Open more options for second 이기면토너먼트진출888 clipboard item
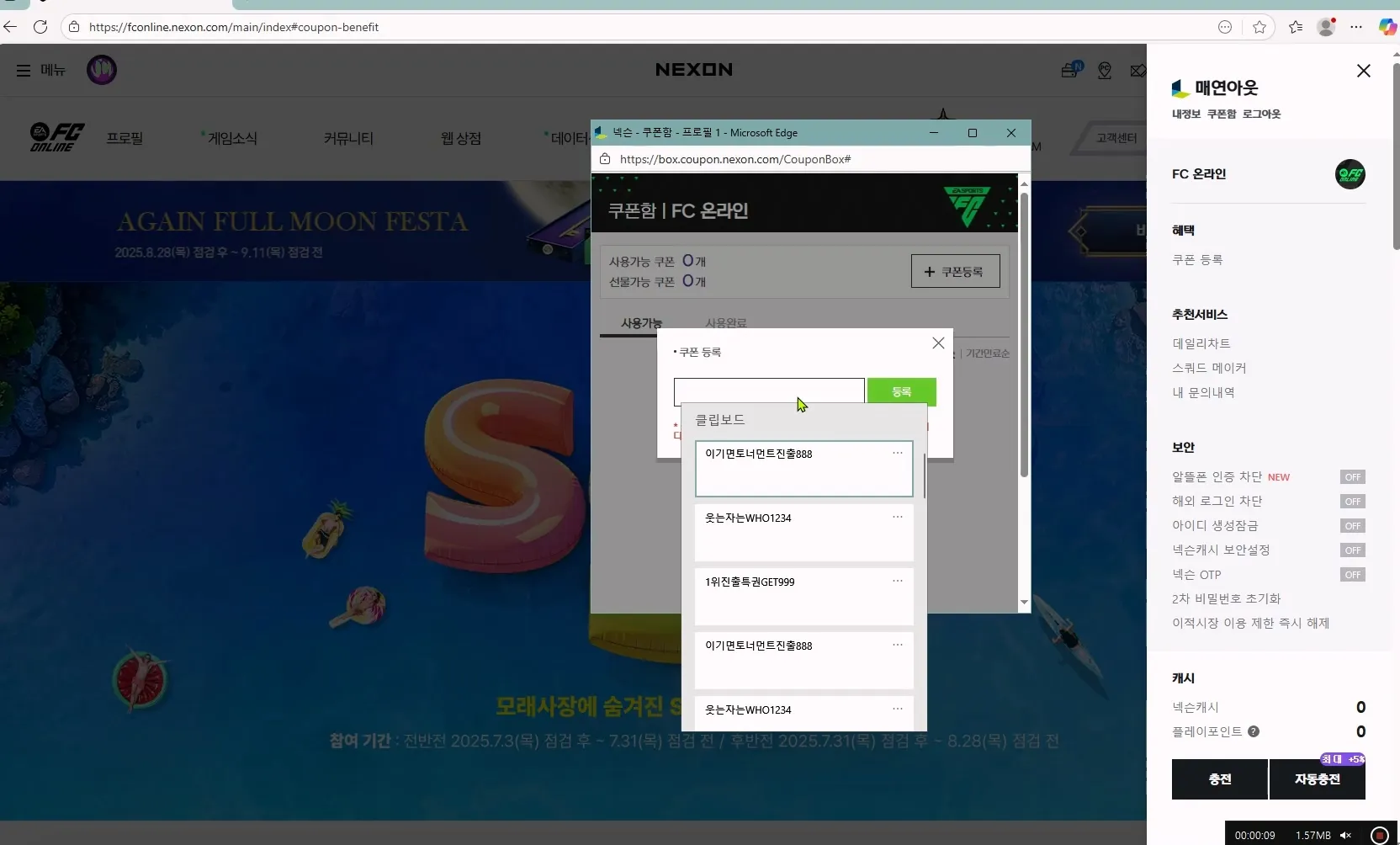 pyautogui.click(x=898, y=645)
